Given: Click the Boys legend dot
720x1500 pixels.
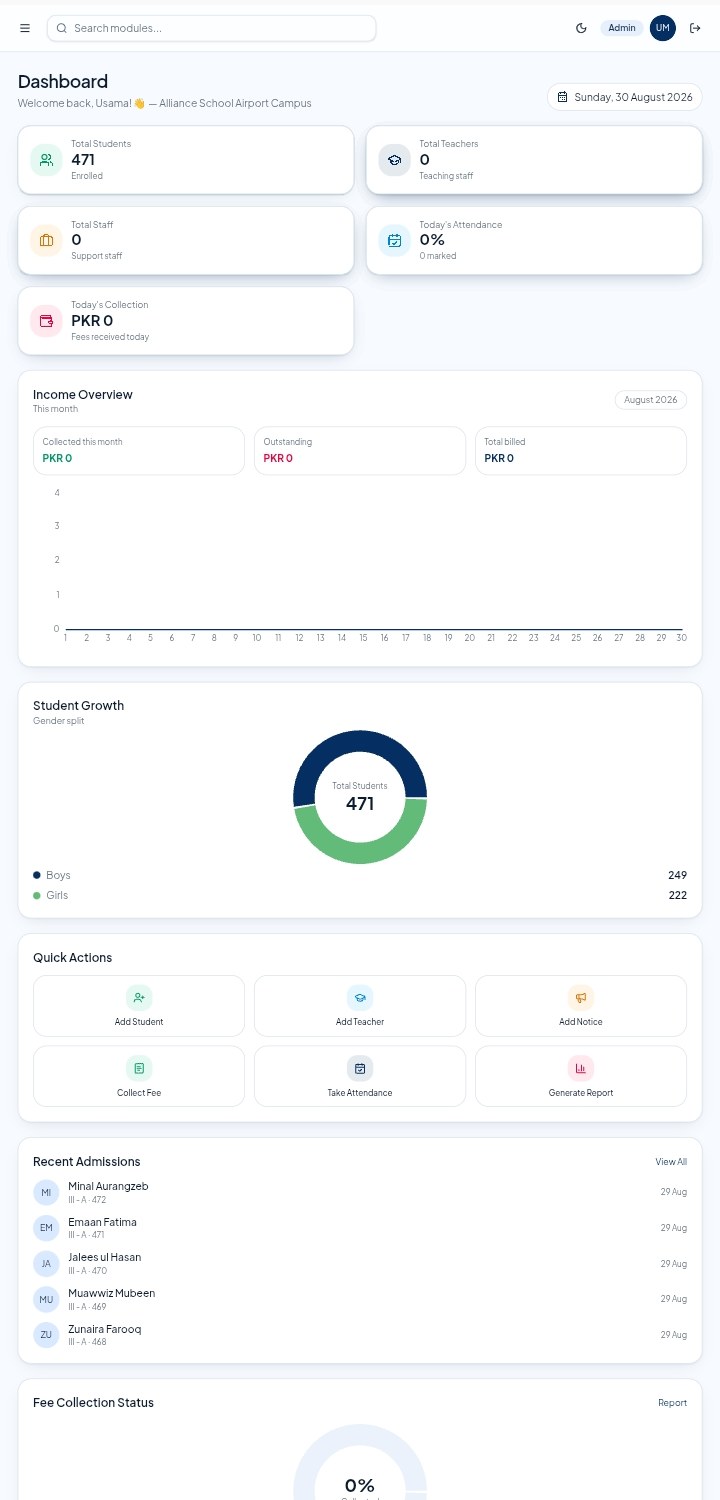Looking at the screenshot, I should (37, 875).
